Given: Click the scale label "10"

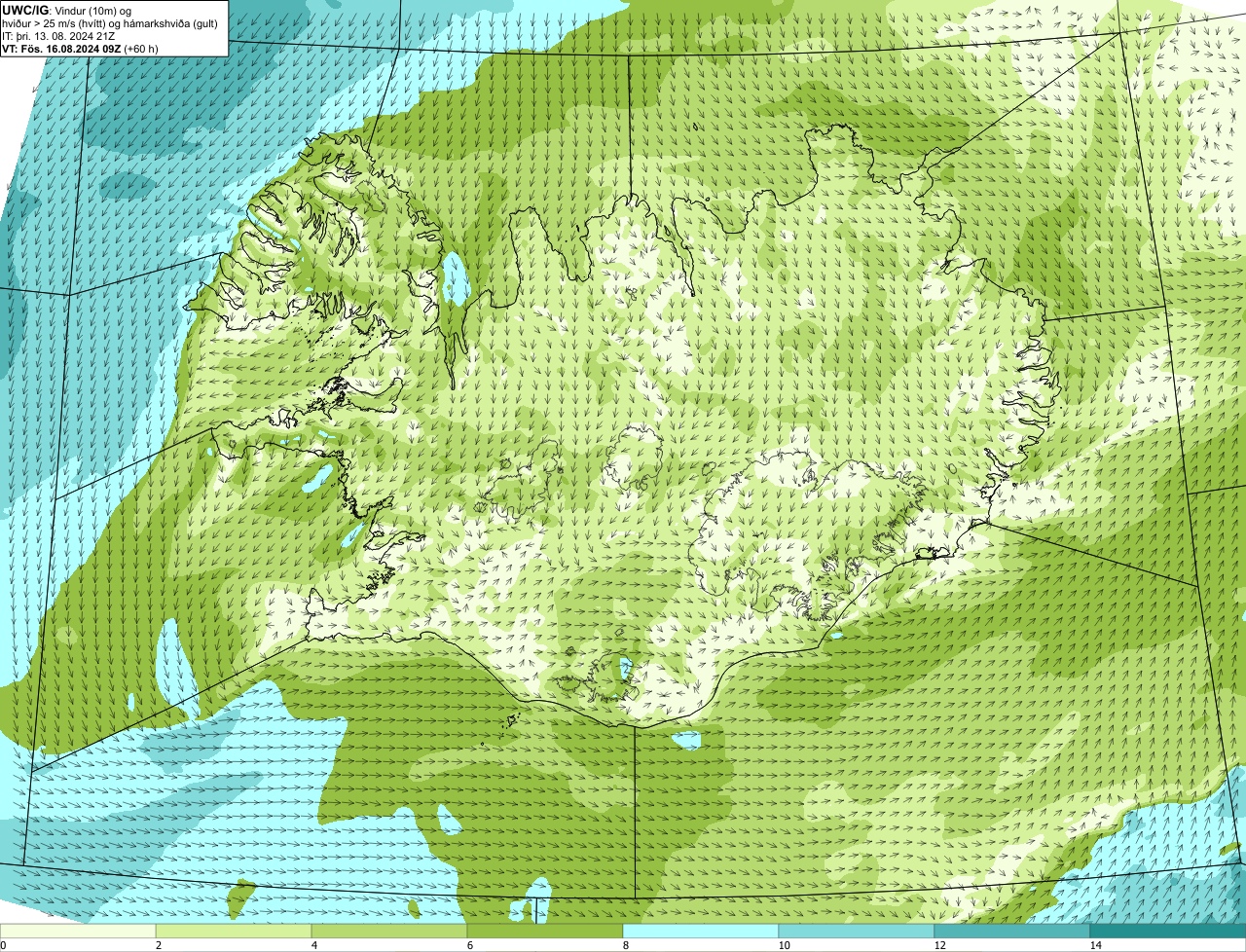Looking at the screenshot, I should click(784, 945).
